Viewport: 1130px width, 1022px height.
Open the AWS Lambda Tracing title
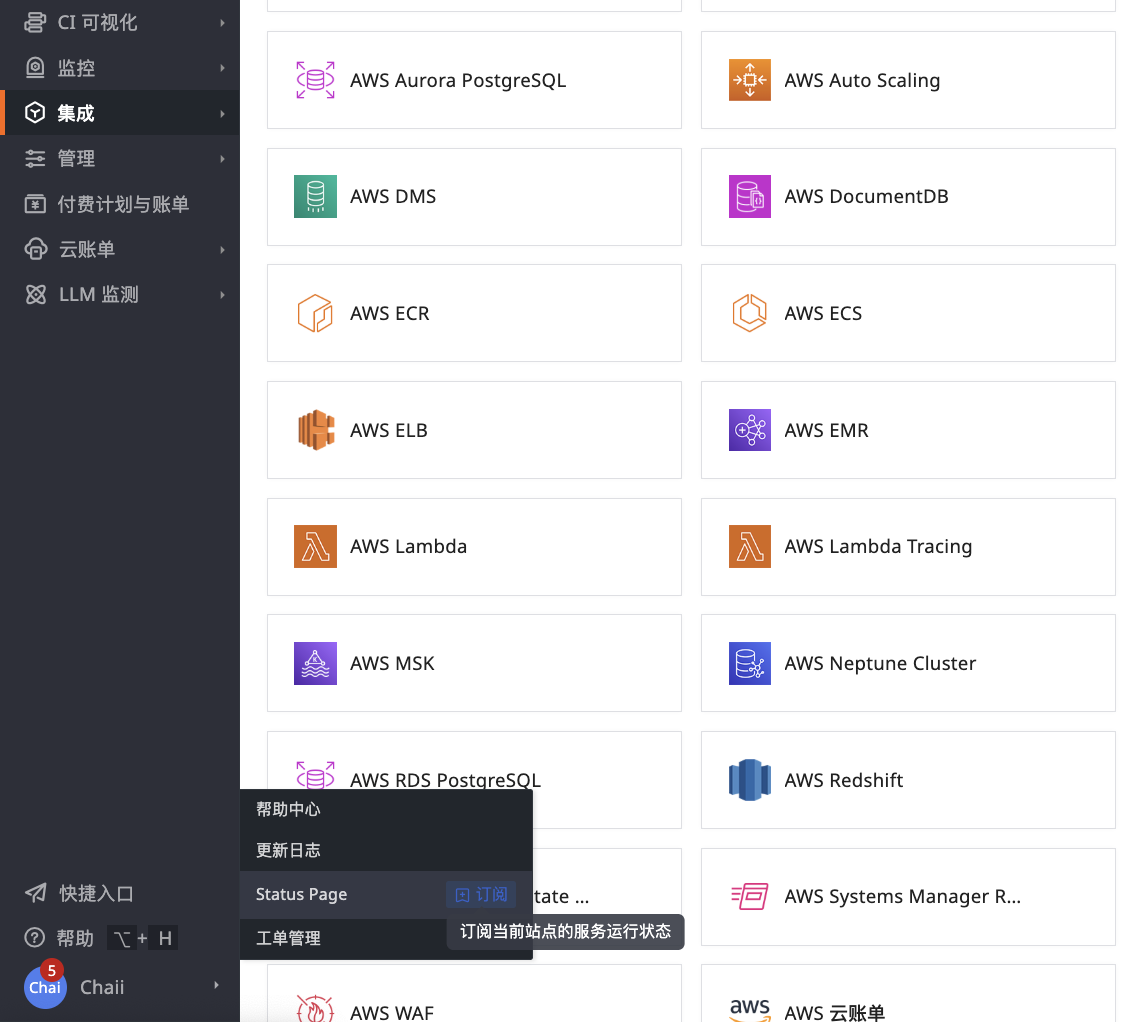pyautogui.click(x=878, y=547)
